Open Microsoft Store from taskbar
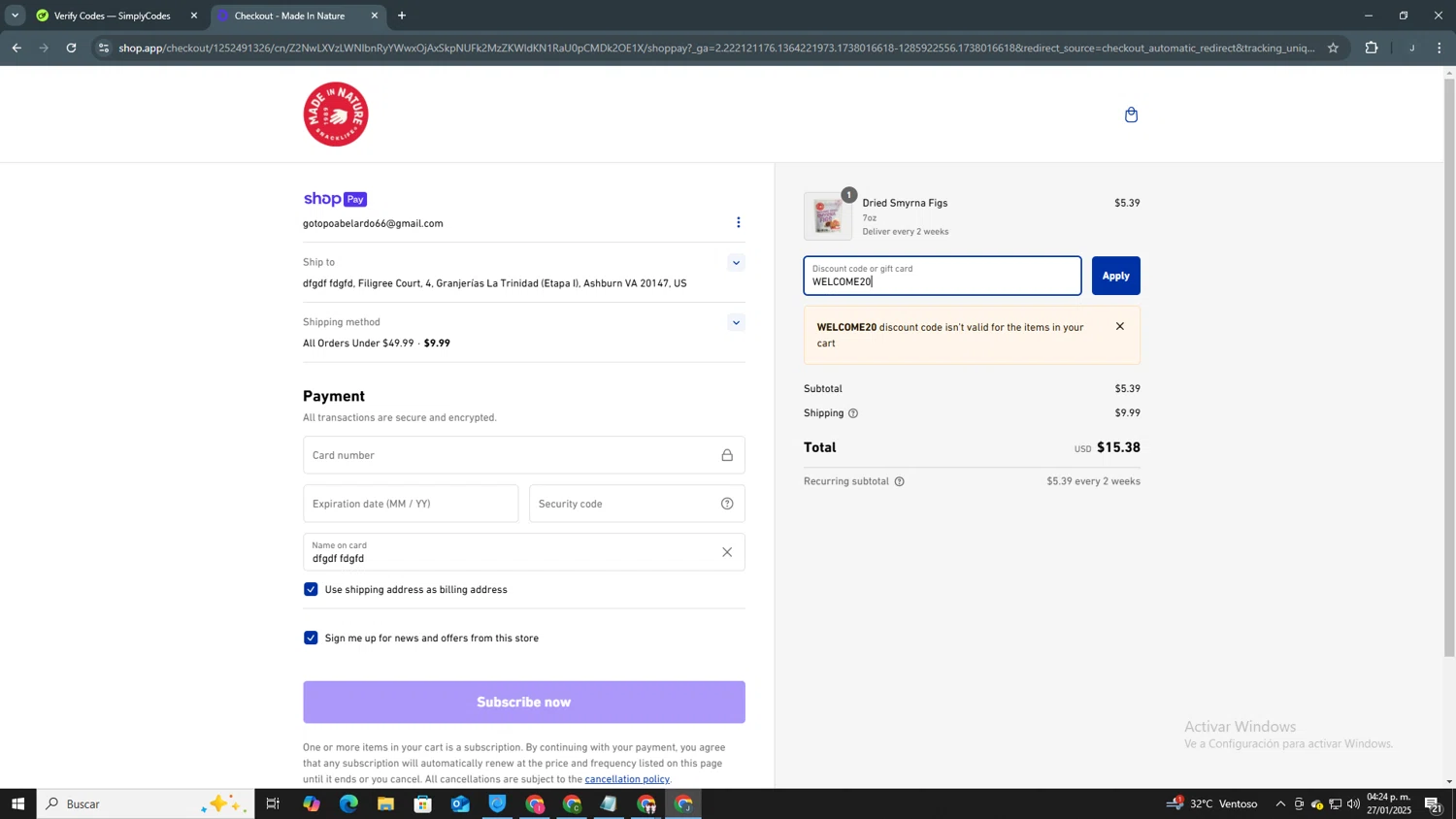The height and width of the screenshot is (819, 1456). 422,804
